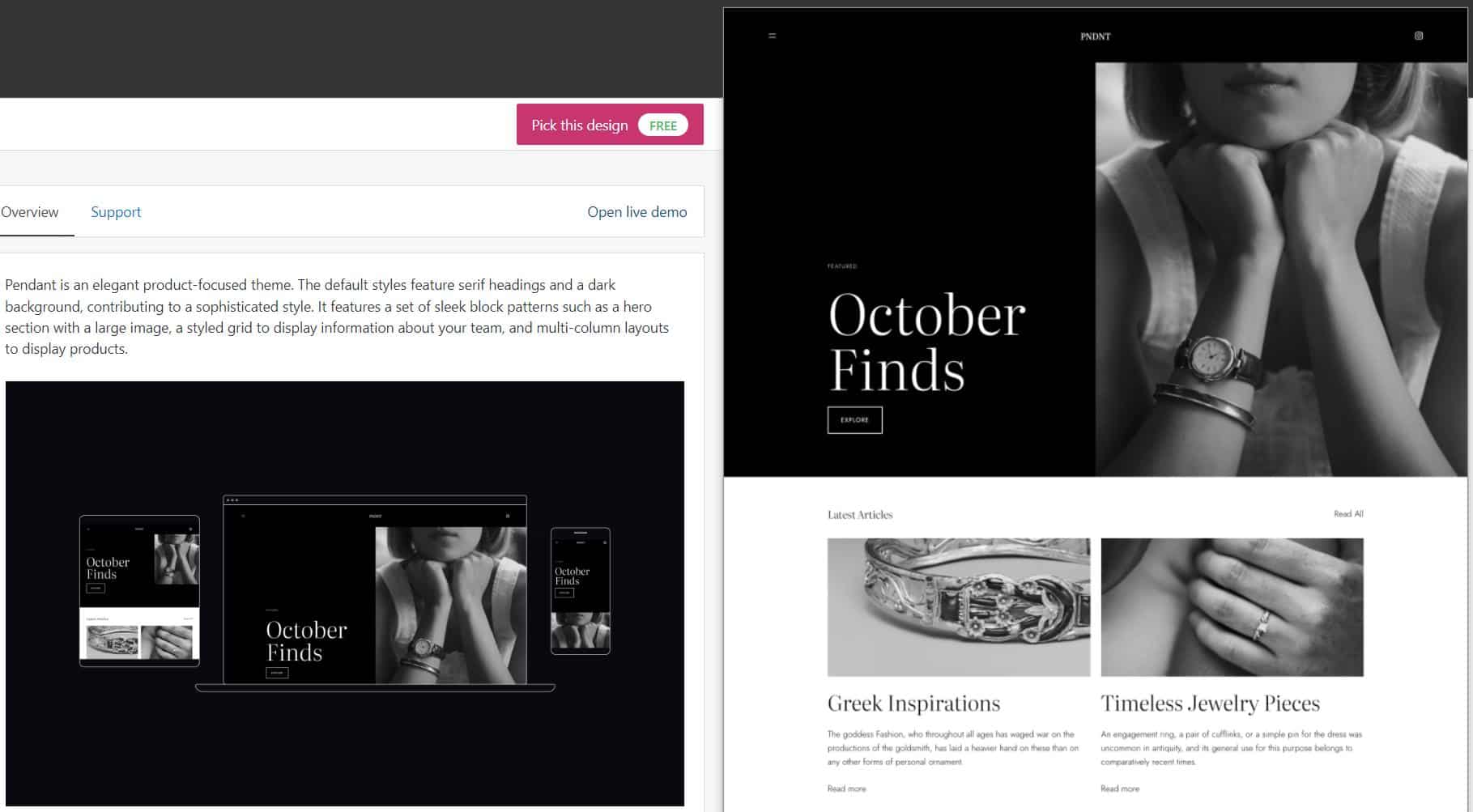
Task: Click the EXPLORE button under October Finds
Action: tap(854, 419)
